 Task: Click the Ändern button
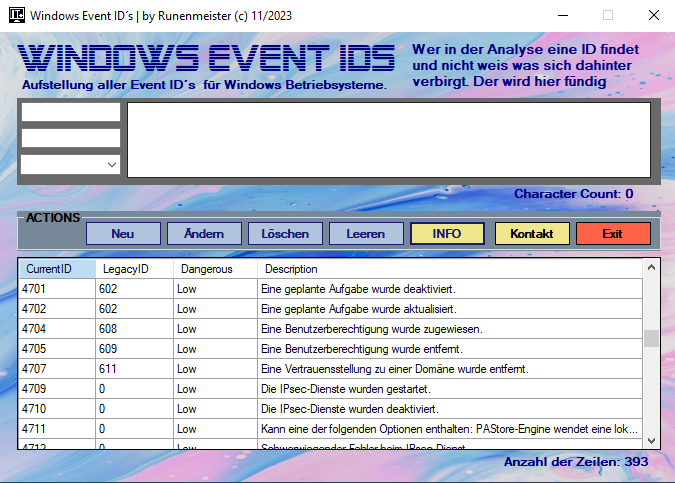(204, 234)
